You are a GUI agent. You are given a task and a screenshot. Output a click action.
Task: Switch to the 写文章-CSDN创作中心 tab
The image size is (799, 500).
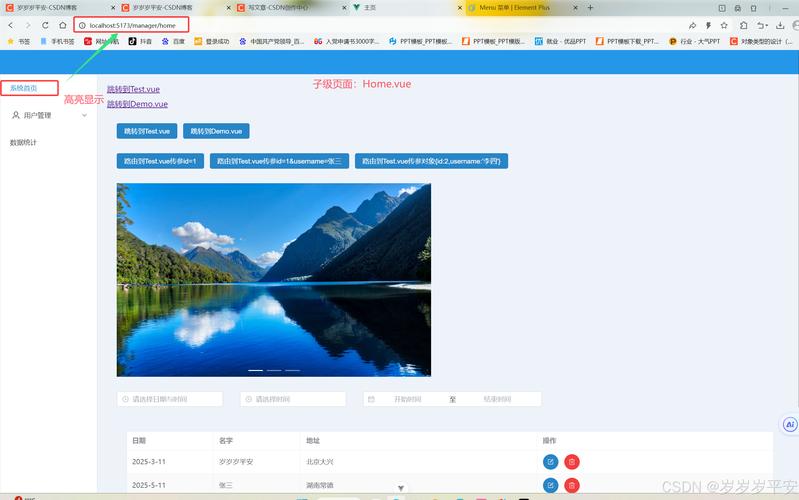point(279,8)
